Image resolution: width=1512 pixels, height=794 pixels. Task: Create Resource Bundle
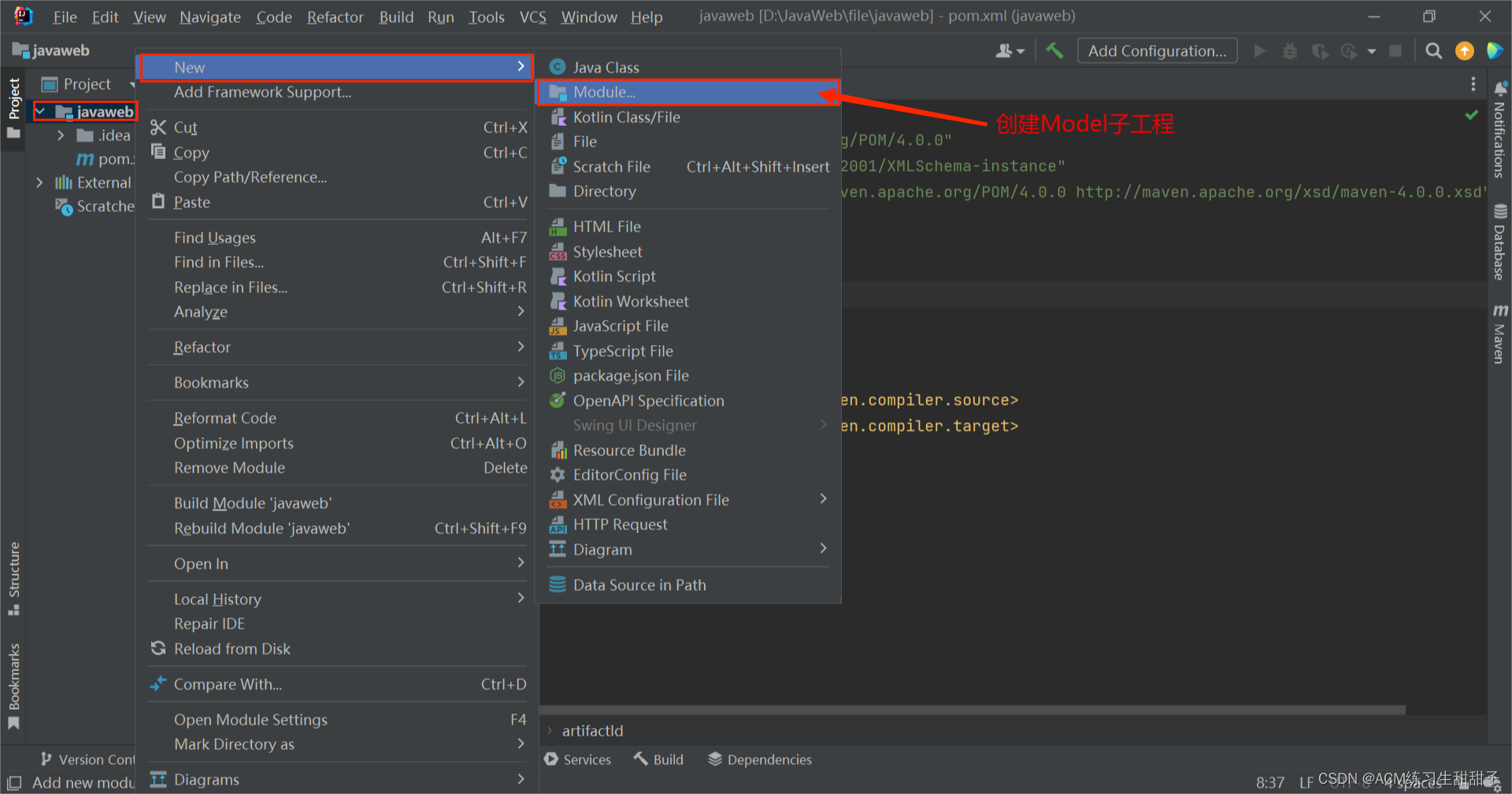coord(688,451)
